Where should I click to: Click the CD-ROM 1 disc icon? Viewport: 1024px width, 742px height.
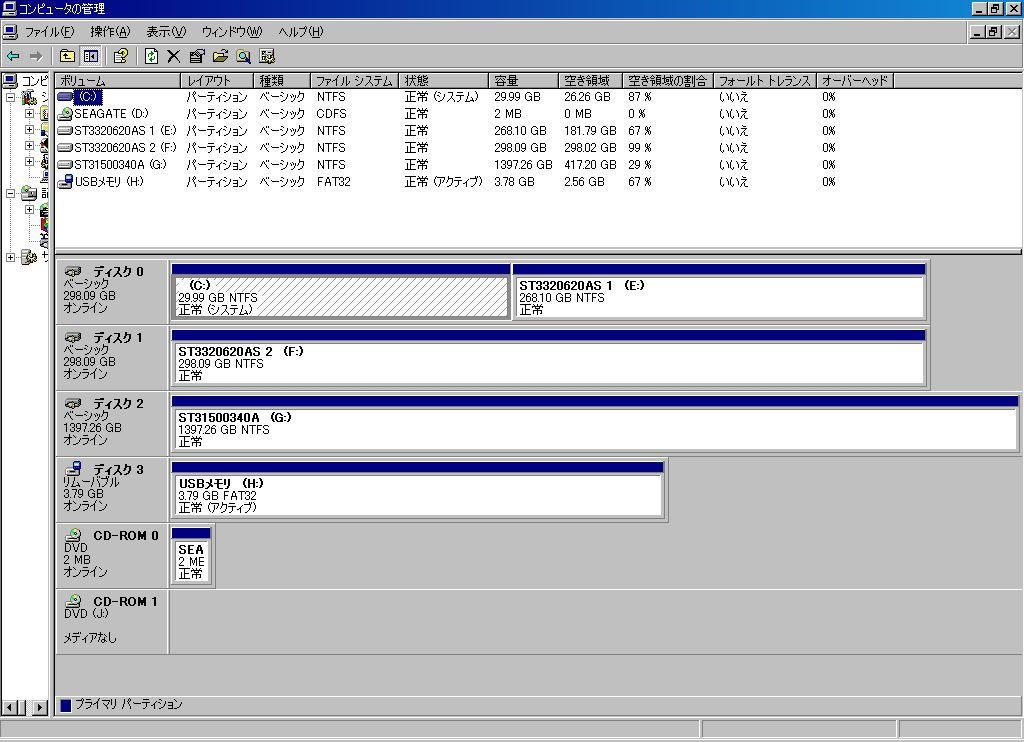(74, 601)
